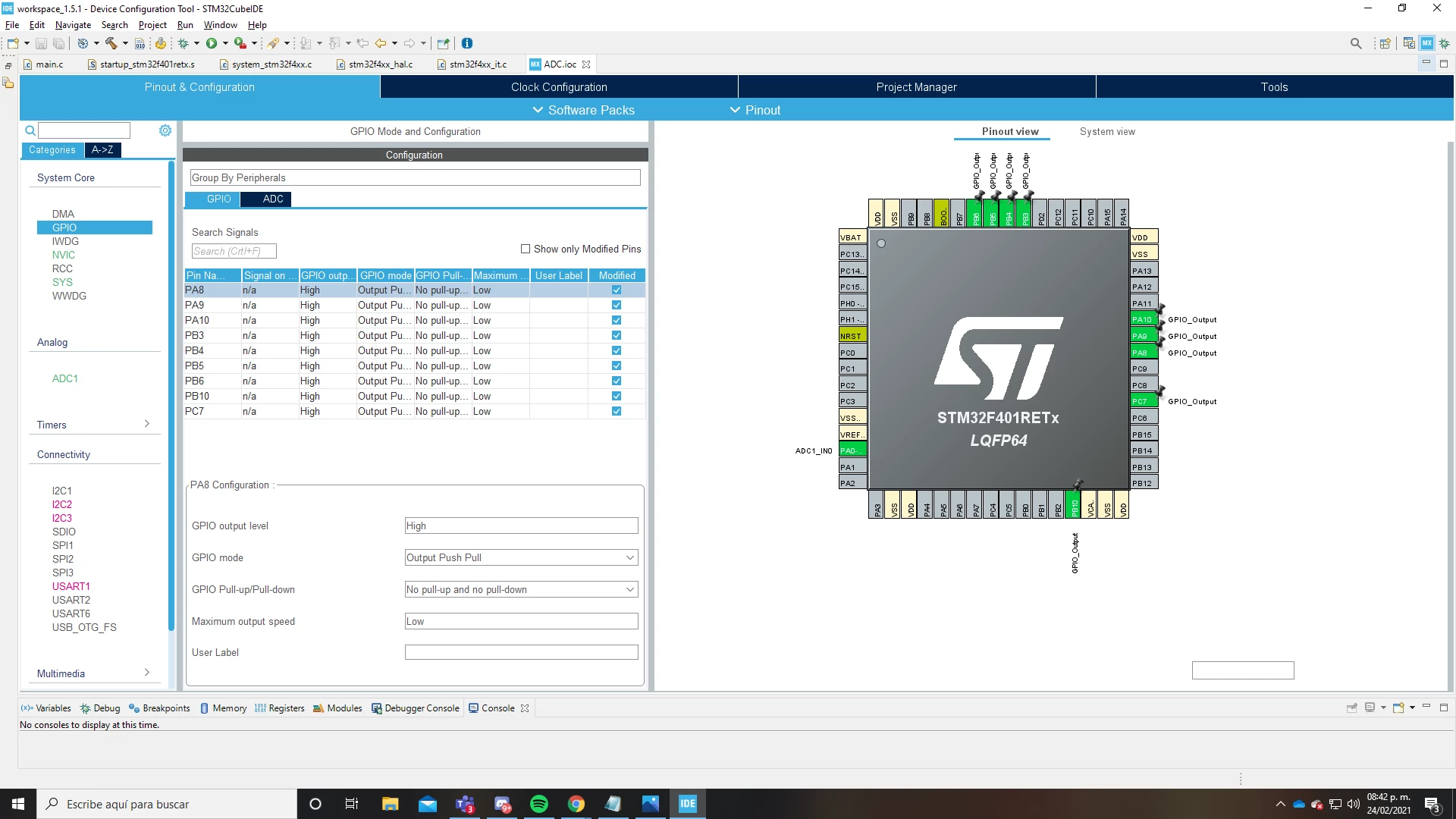Expand the Timers category

(93, 425)
